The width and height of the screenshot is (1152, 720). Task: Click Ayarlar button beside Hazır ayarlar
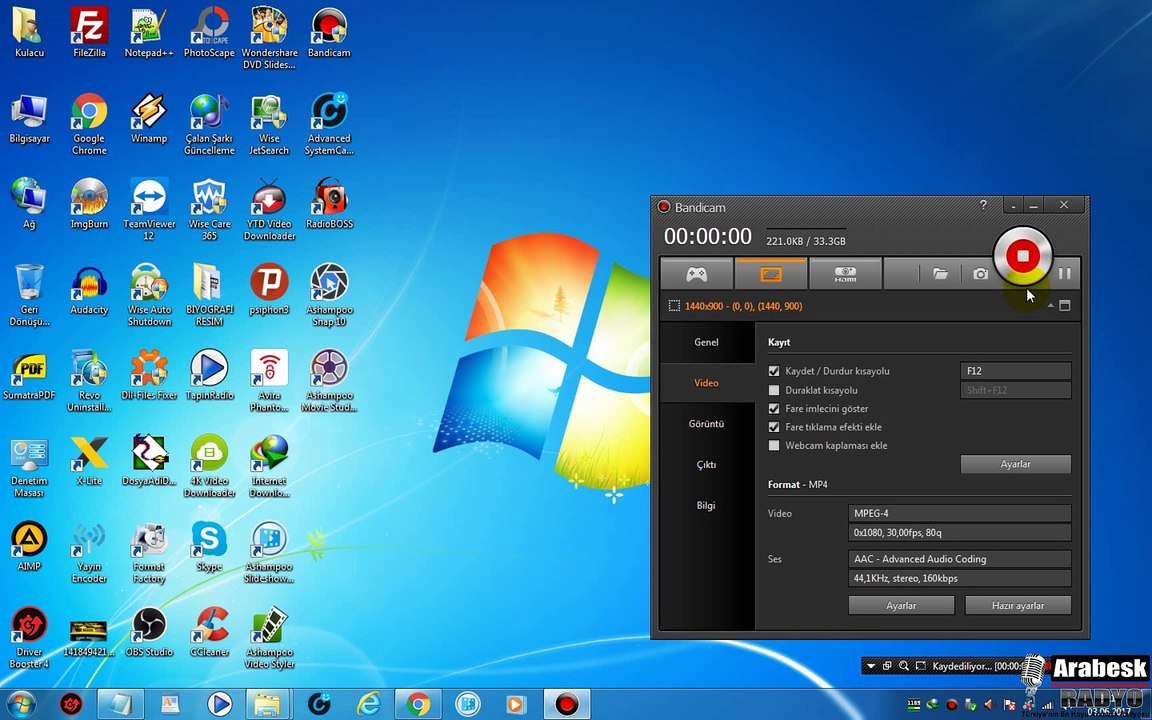[x=901, y=605]
